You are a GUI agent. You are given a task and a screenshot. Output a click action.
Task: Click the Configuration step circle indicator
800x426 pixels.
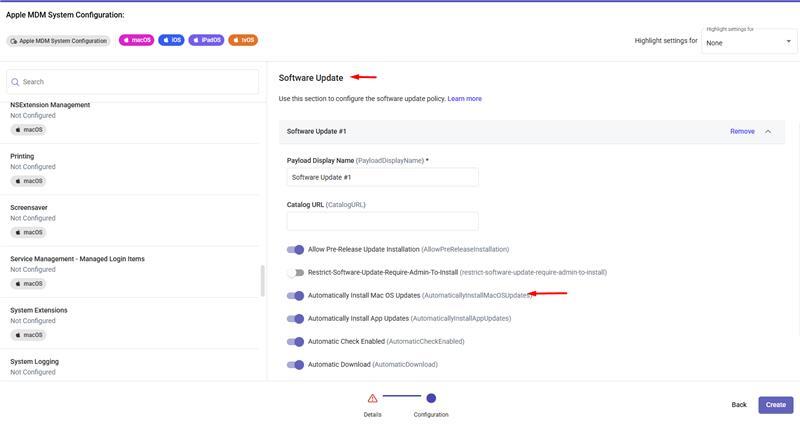(x=431, y=398)
